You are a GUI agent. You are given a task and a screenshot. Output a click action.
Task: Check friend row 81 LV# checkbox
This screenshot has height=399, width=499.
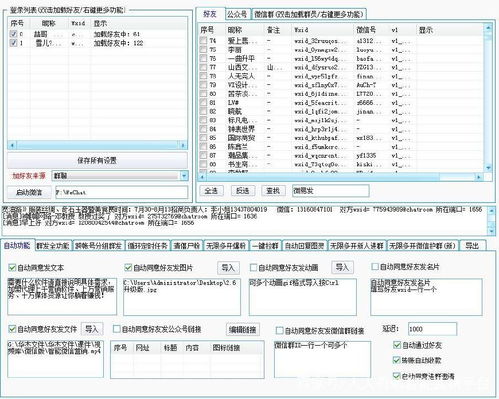[203, 102]
